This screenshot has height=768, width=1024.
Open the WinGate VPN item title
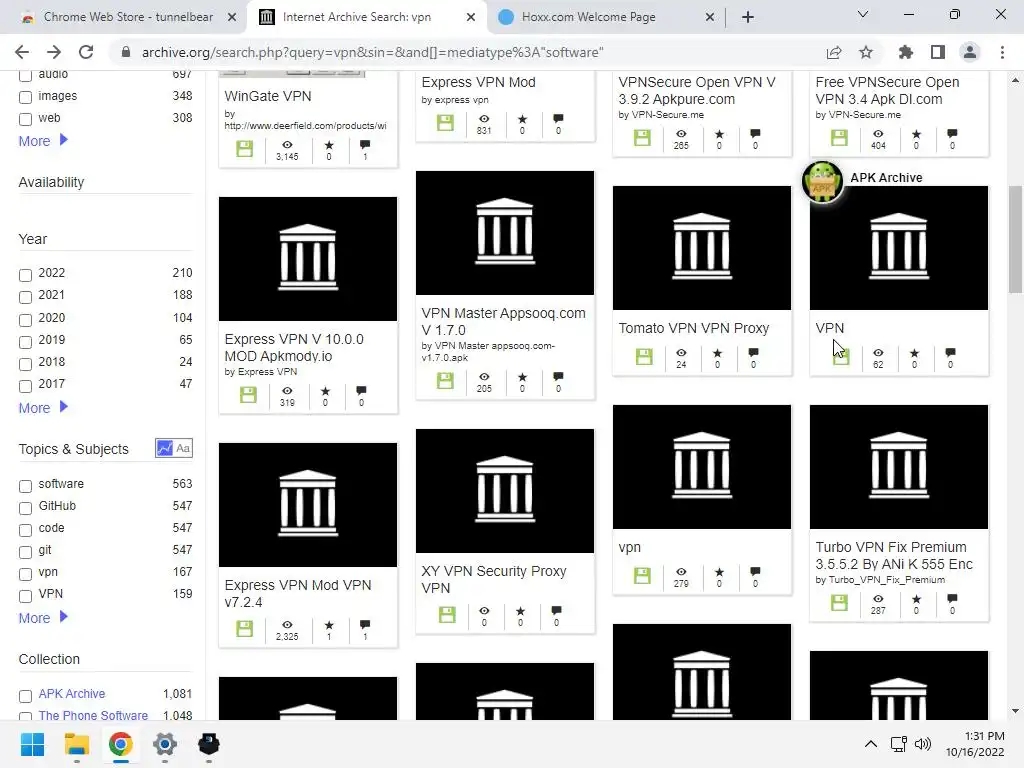pos(268,96)
